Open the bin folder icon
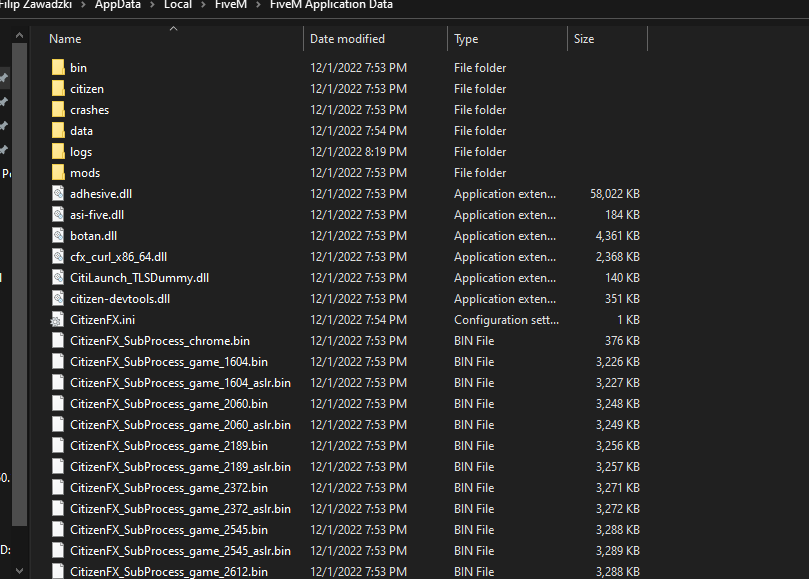 click(x=58, y=68)
